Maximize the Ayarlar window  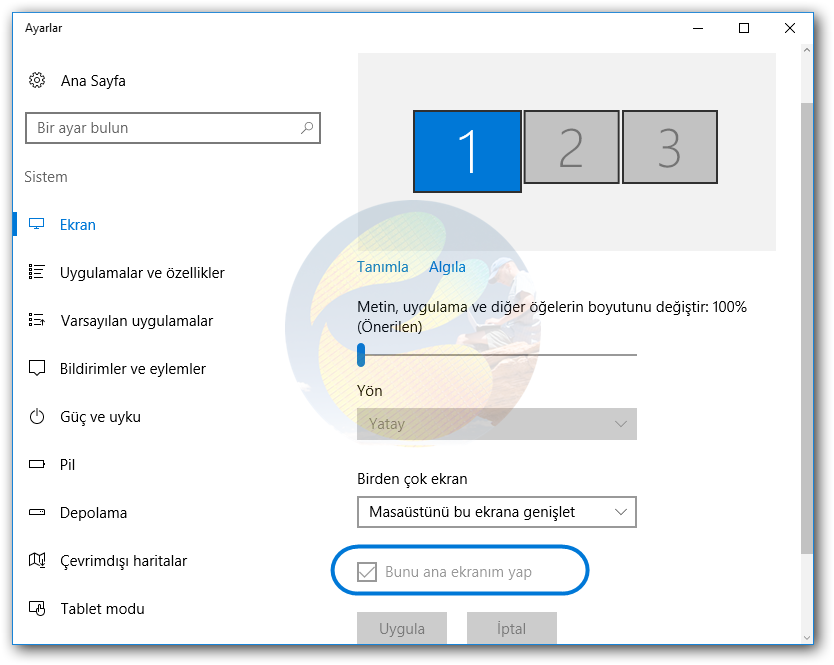click(x=744, y=28)
